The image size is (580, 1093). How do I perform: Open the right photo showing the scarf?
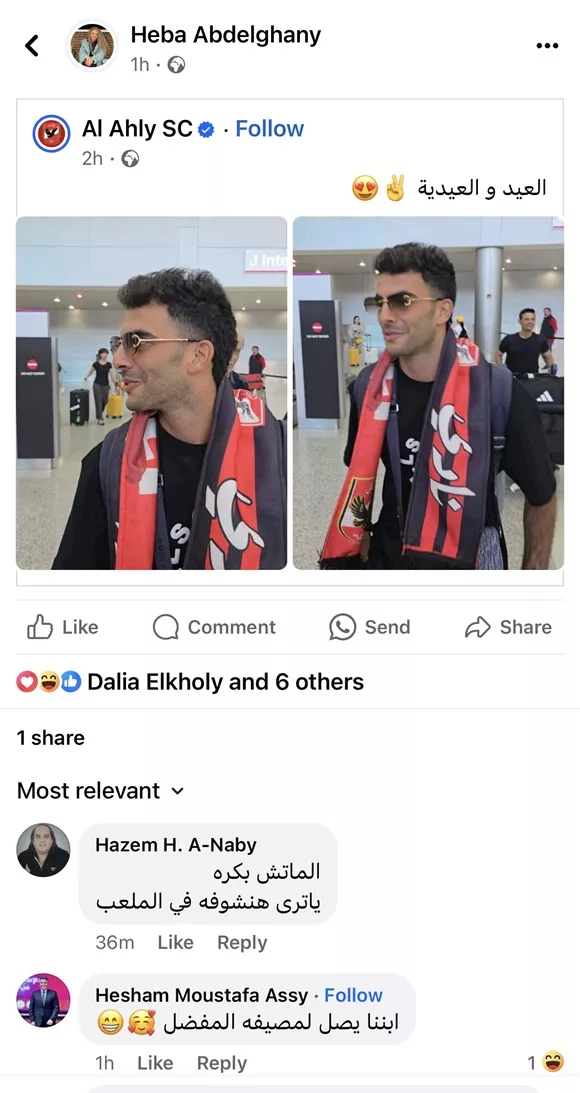428,393
